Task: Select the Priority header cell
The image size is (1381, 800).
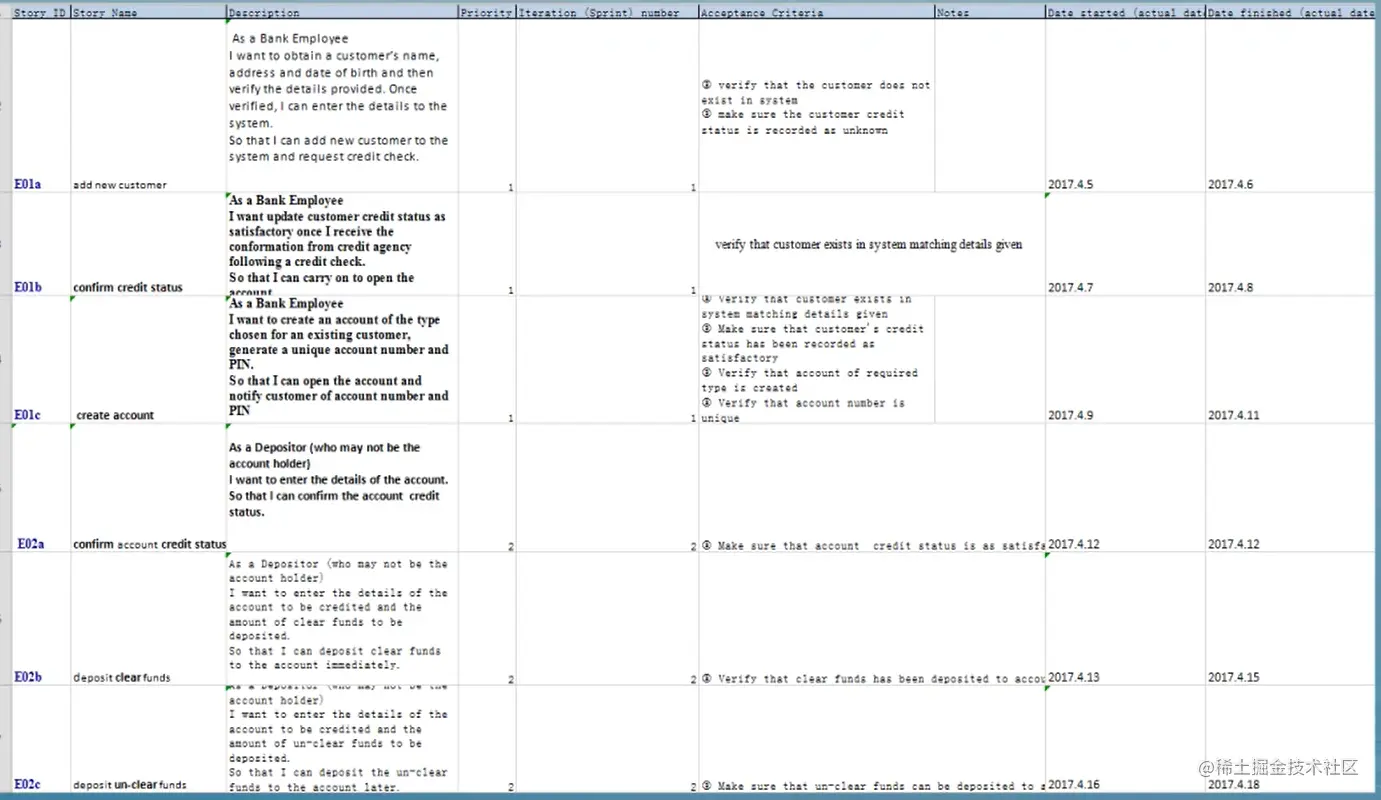Action: (x=487, y=13)
